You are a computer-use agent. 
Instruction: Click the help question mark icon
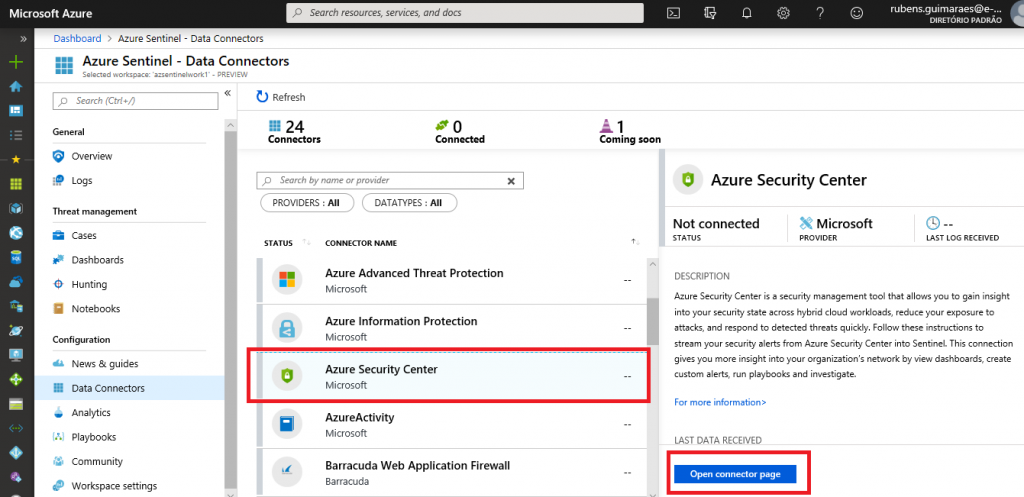pos(819,13)
